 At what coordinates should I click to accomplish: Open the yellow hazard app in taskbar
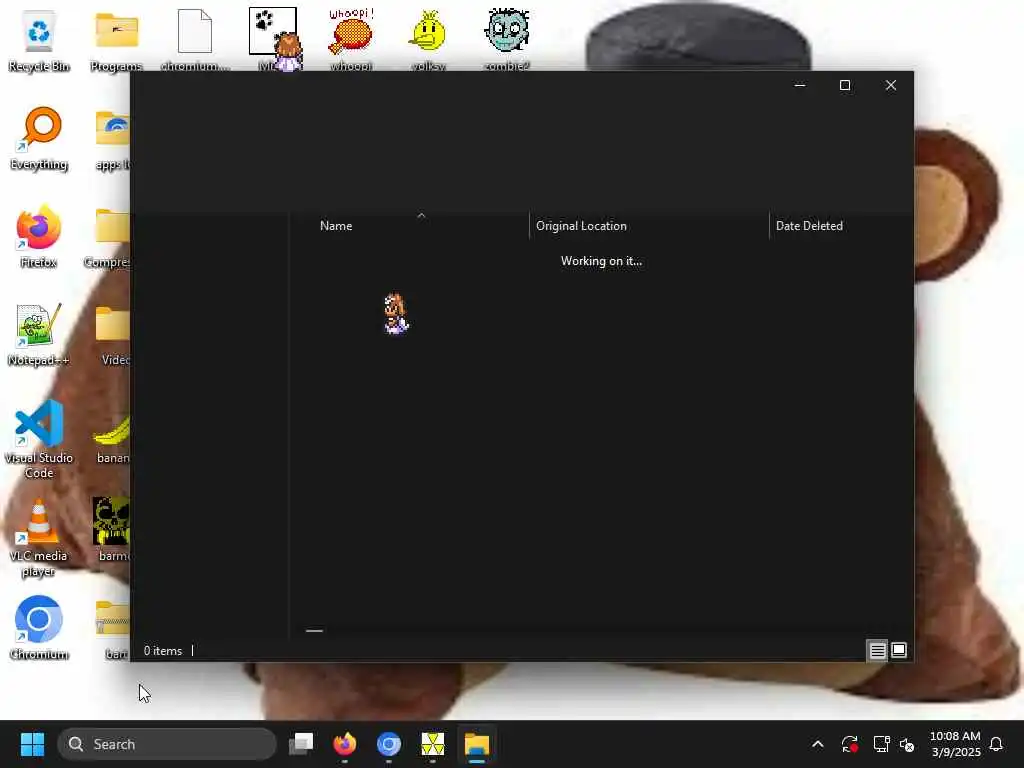pyautogui.click(x=432, y=744)
